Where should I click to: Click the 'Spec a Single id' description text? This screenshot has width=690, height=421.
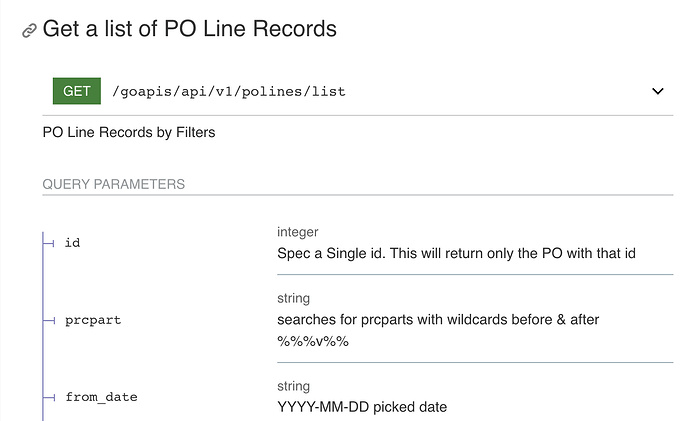point(456,253)
